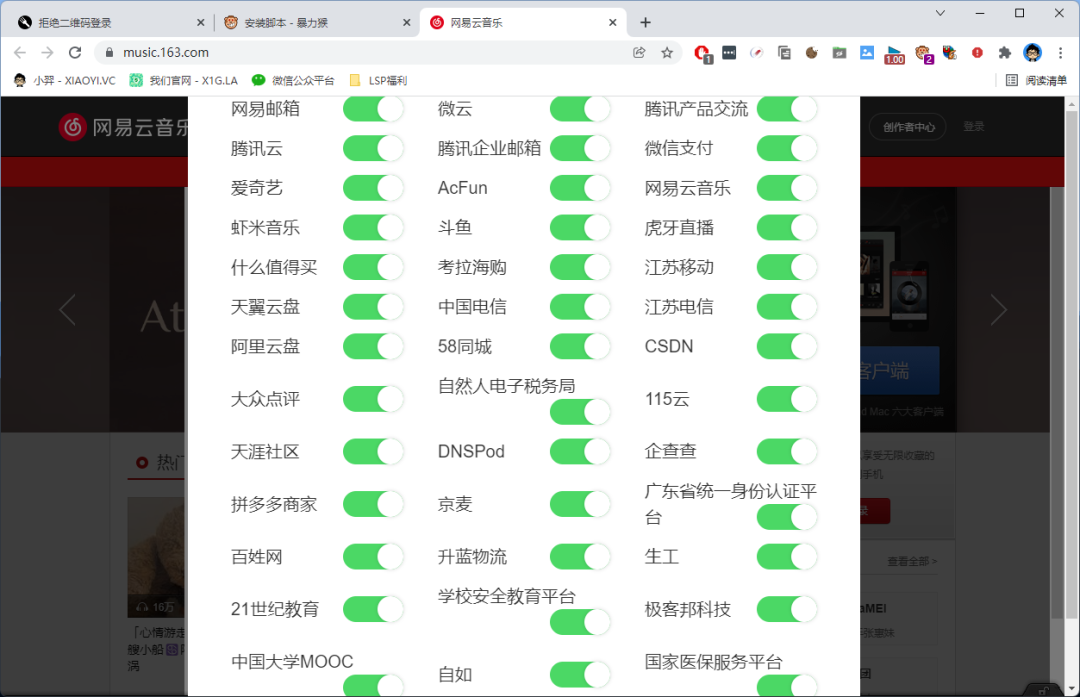
Task: Open the blue picture extension icon
Action: click(866, 52)
